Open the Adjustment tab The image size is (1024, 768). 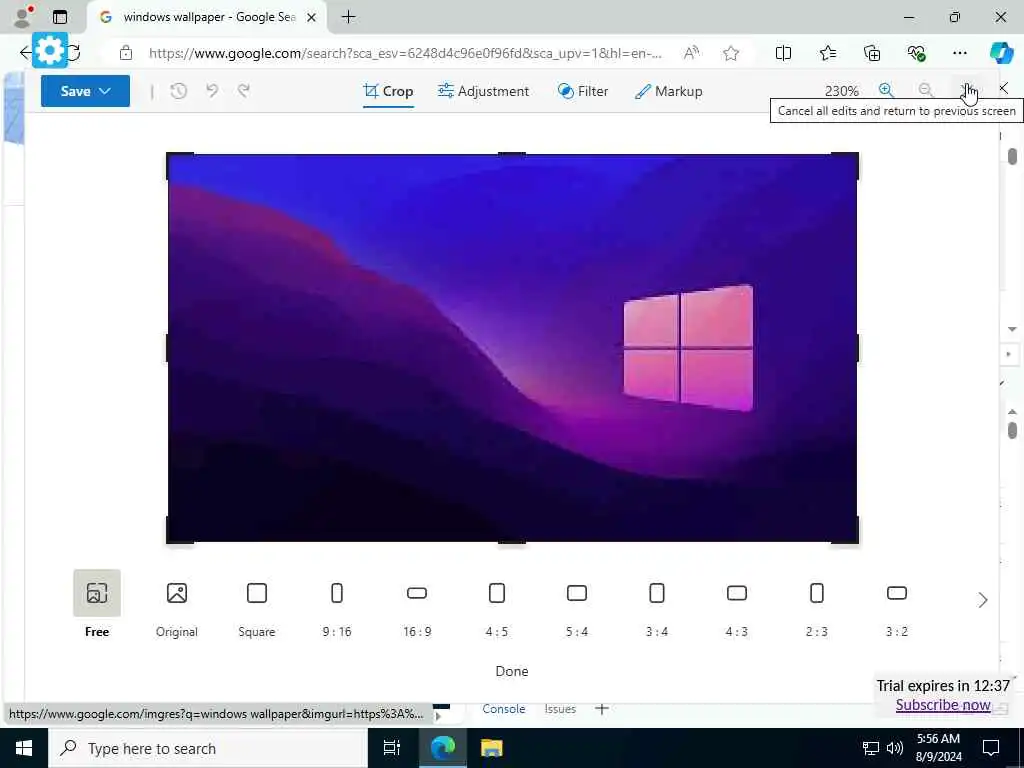pos(483,91)
